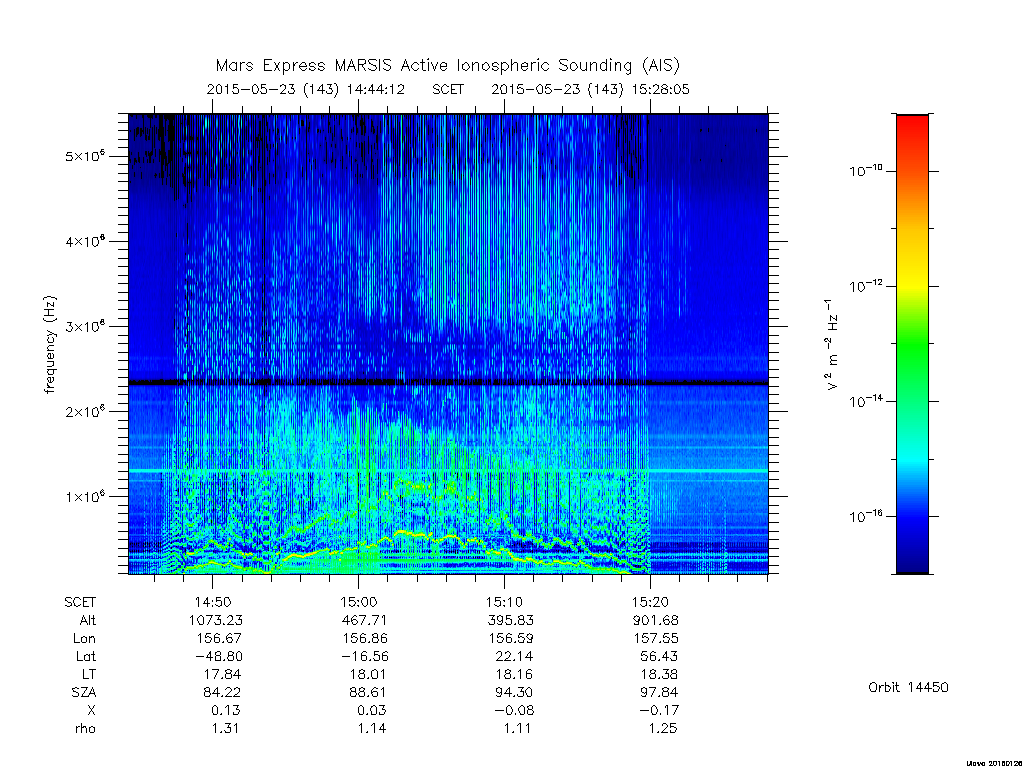Click the 10⁻¹² color bar tick label

(866, 285)
